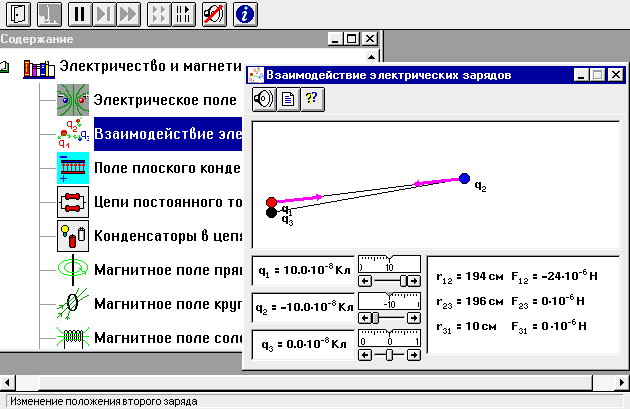
Task: Click the q1 q2 charges thumbnail icon
Action: click(x=73, y=133)
